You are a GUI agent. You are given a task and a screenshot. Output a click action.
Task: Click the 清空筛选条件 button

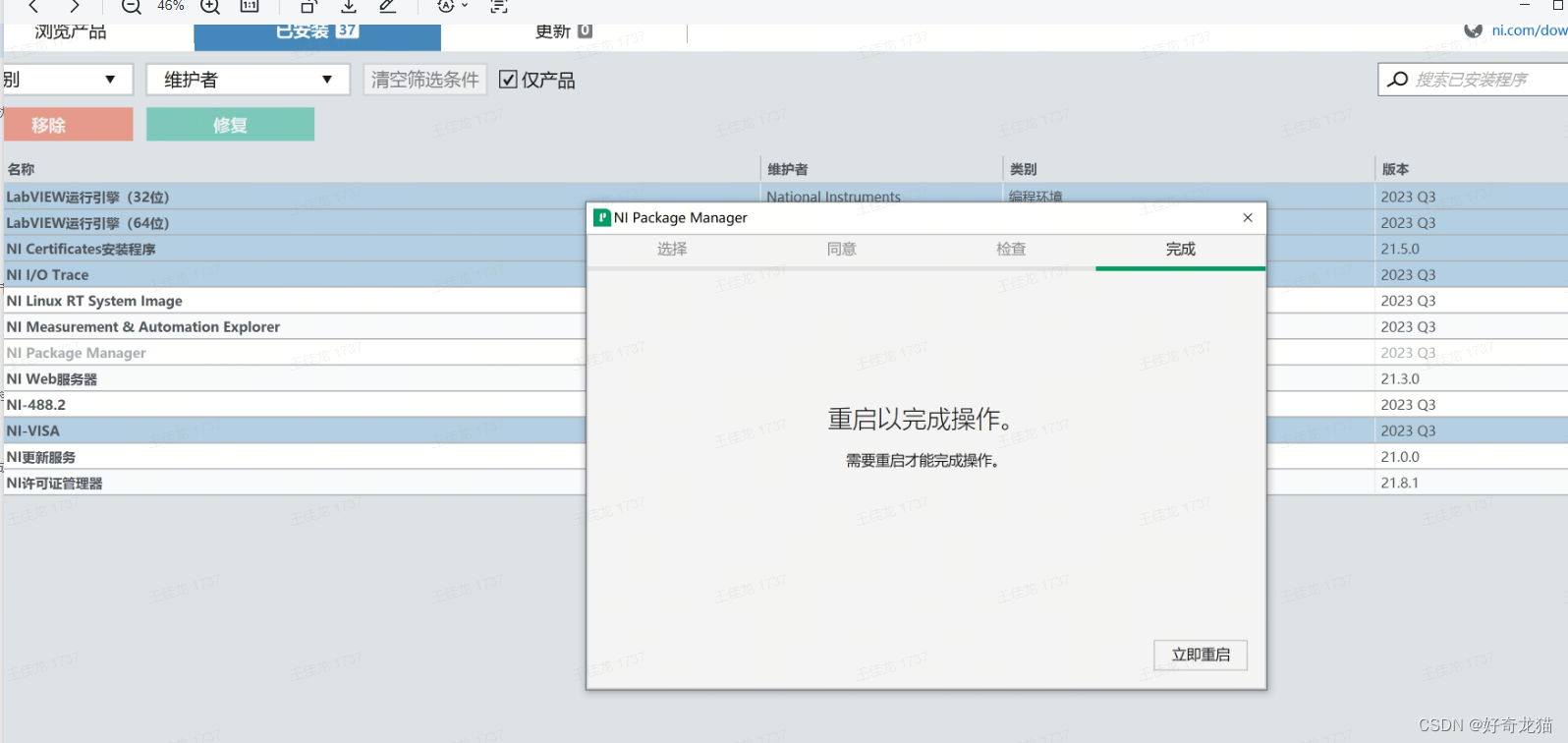(425, 80)
